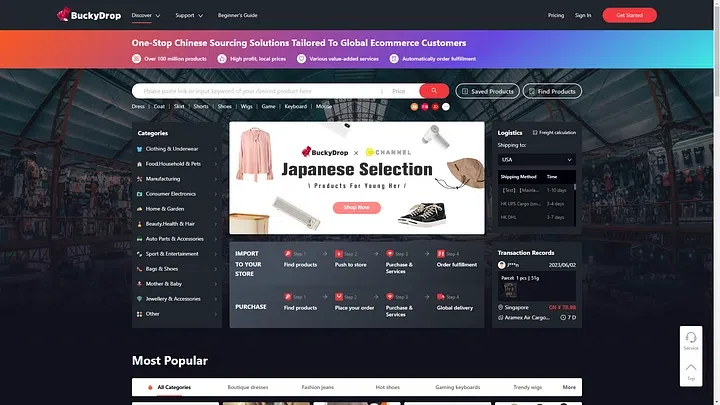Open the Sign In link
Viewport: 720px width, 405px height.
click(x=583, y=15)
